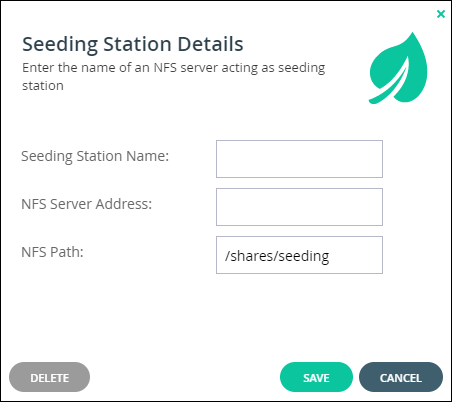This screenshot has width=452, height=402.
Task: Click into the NFS Server Address box
Action: (x=299, y=207)
